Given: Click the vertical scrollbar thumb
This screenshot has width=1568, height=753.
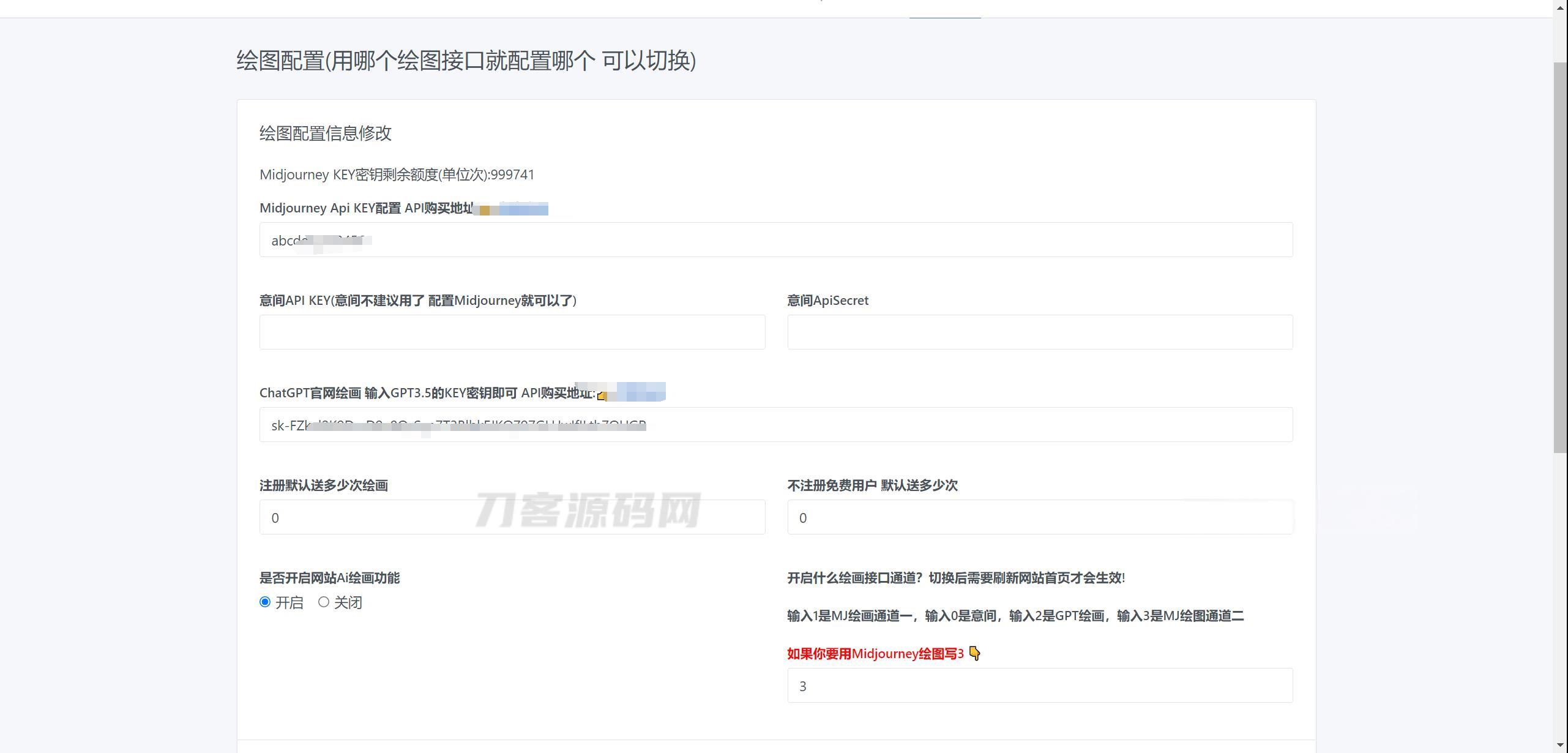Looking at the screenshot, I should 1560,257.
